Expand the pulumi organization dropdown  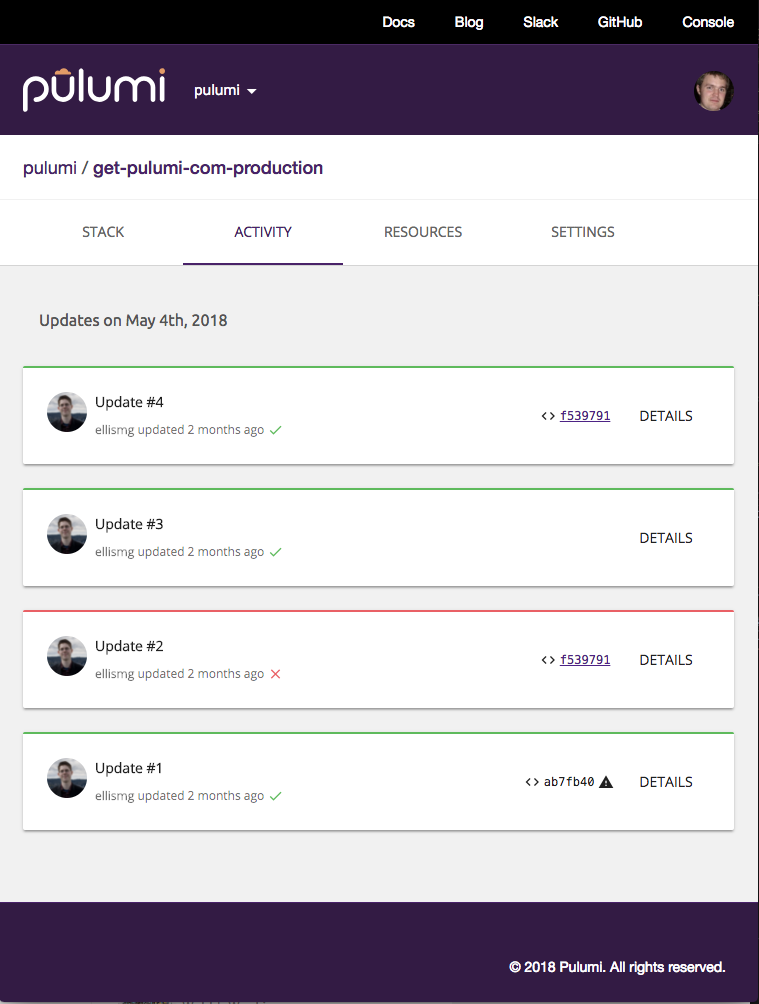click(225, 91)
